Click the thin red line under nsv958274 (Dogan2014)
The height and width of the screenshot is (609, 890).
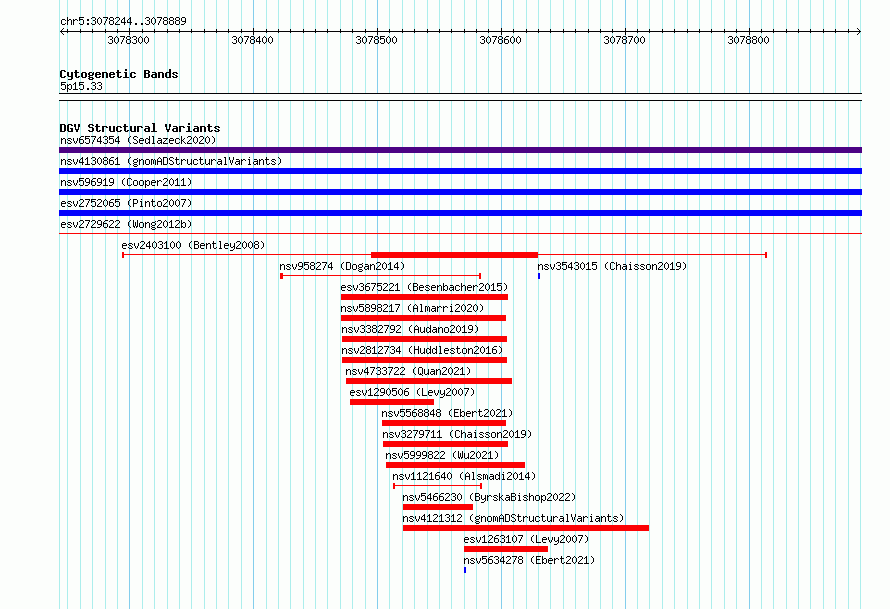[x=381, y=276]
